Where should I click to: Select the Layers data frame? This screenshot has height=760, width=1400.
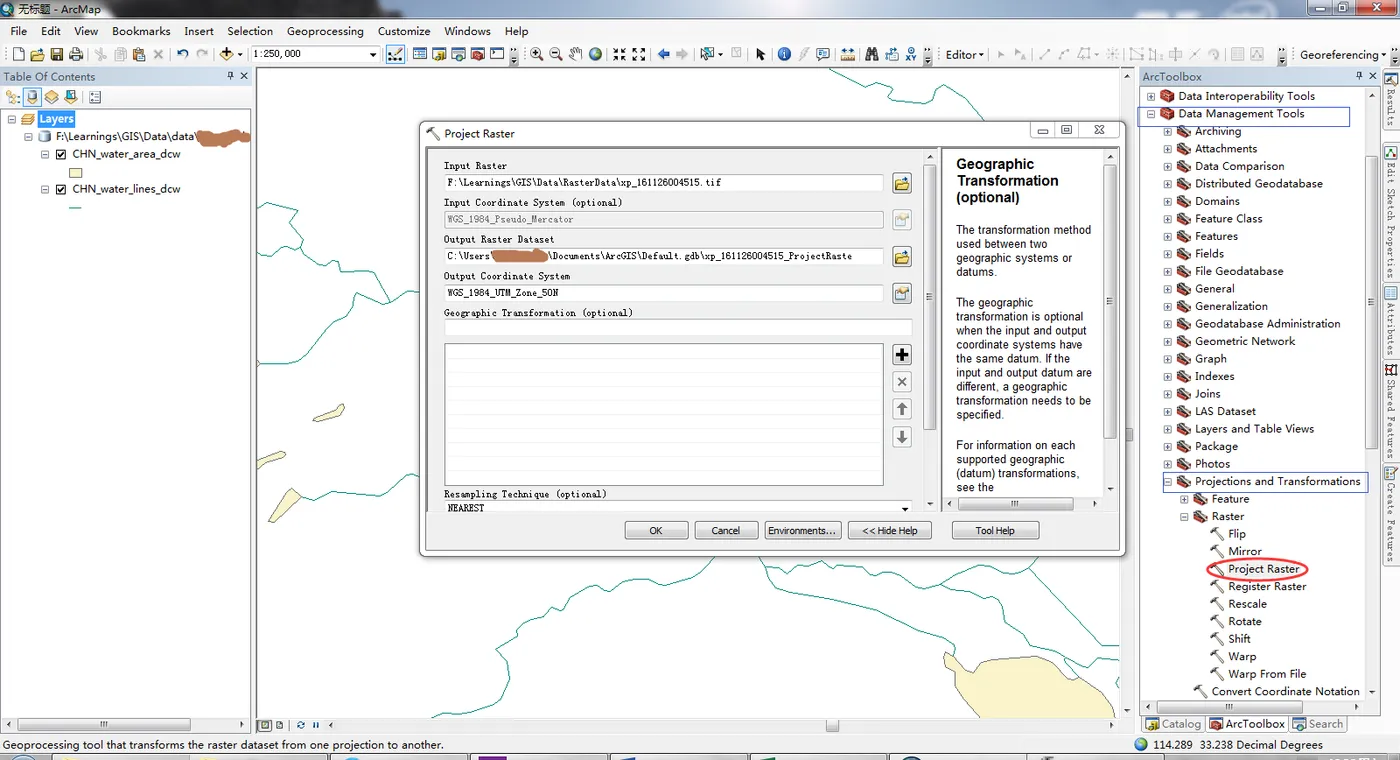pos(56,119)
